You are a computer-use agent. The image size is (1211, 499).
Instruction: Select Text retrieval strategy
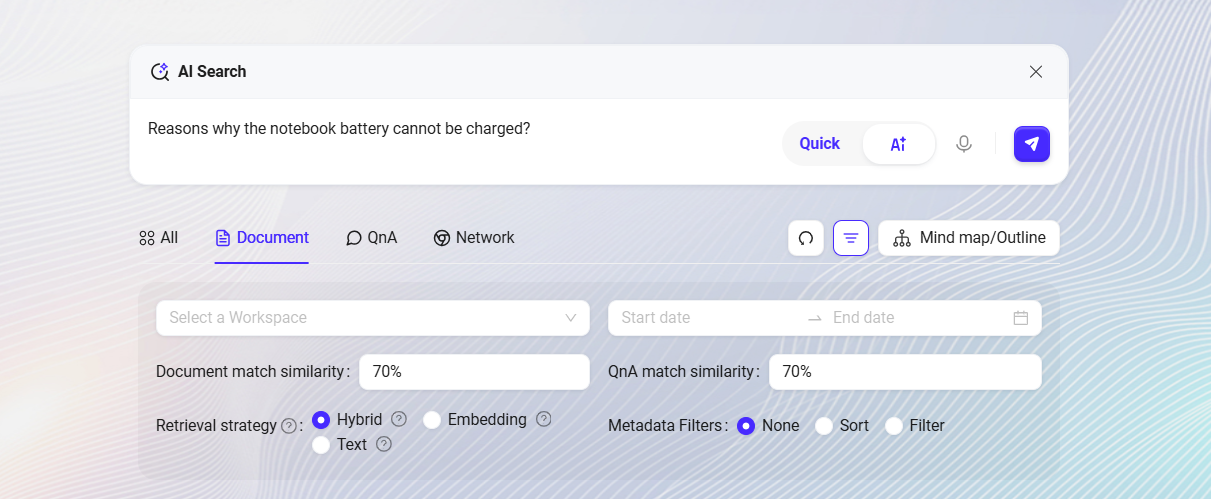pyautogui.click(x=321, y=445)
